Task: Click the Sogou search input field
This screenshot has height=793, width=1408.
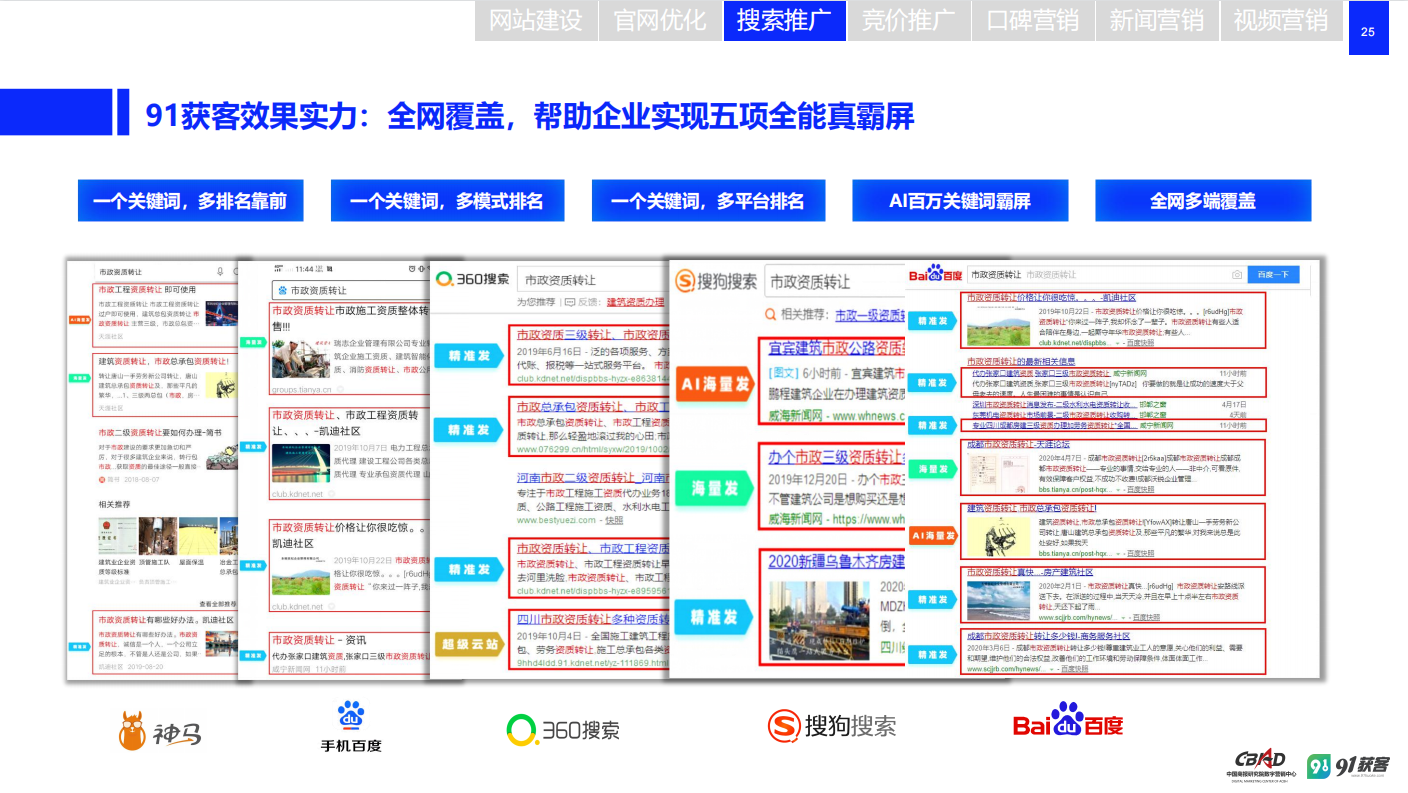Action: 836,282
